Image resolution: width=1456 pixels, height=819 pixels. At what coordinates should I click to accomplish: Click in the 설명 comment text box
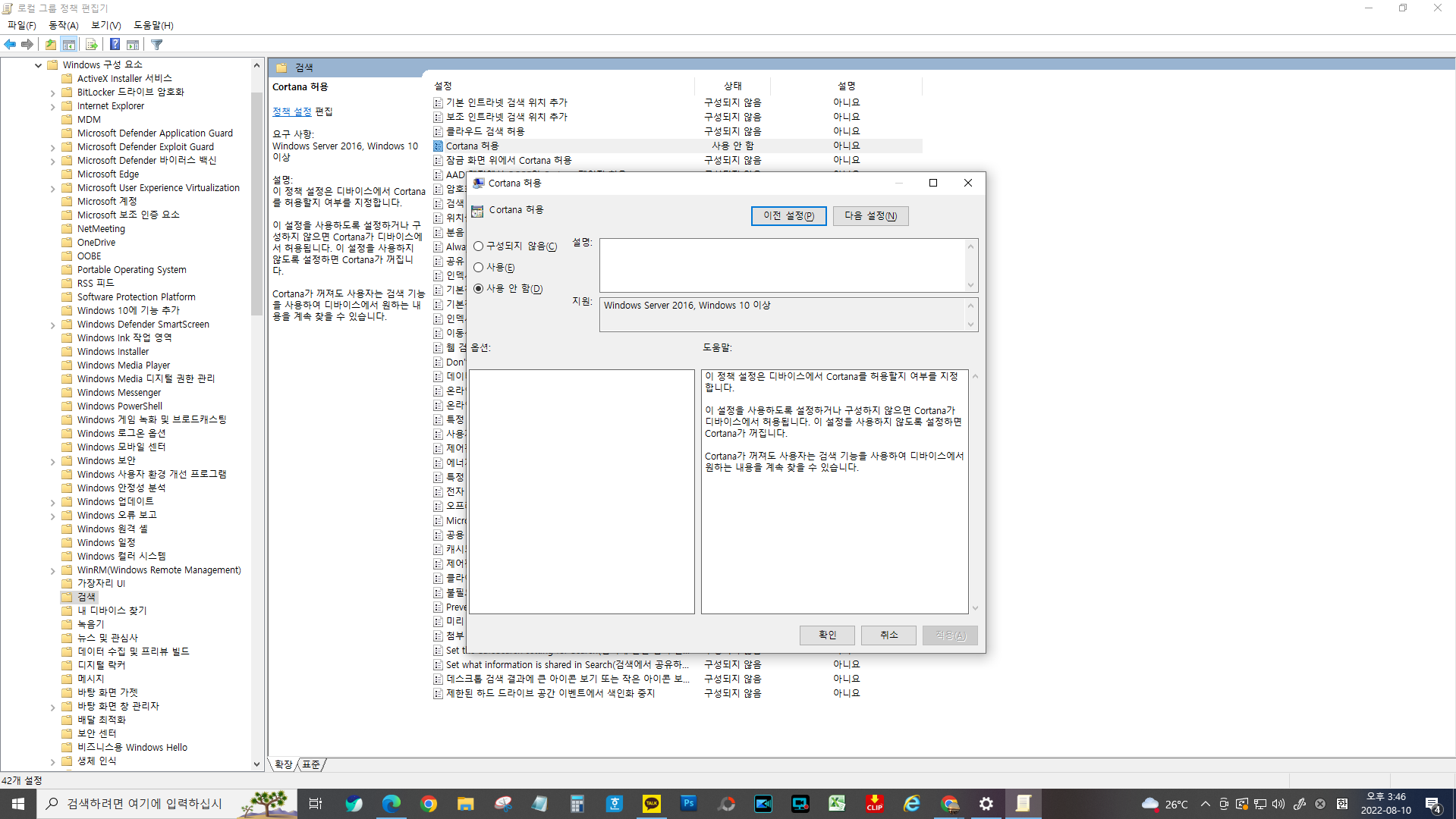coord(782,265)
